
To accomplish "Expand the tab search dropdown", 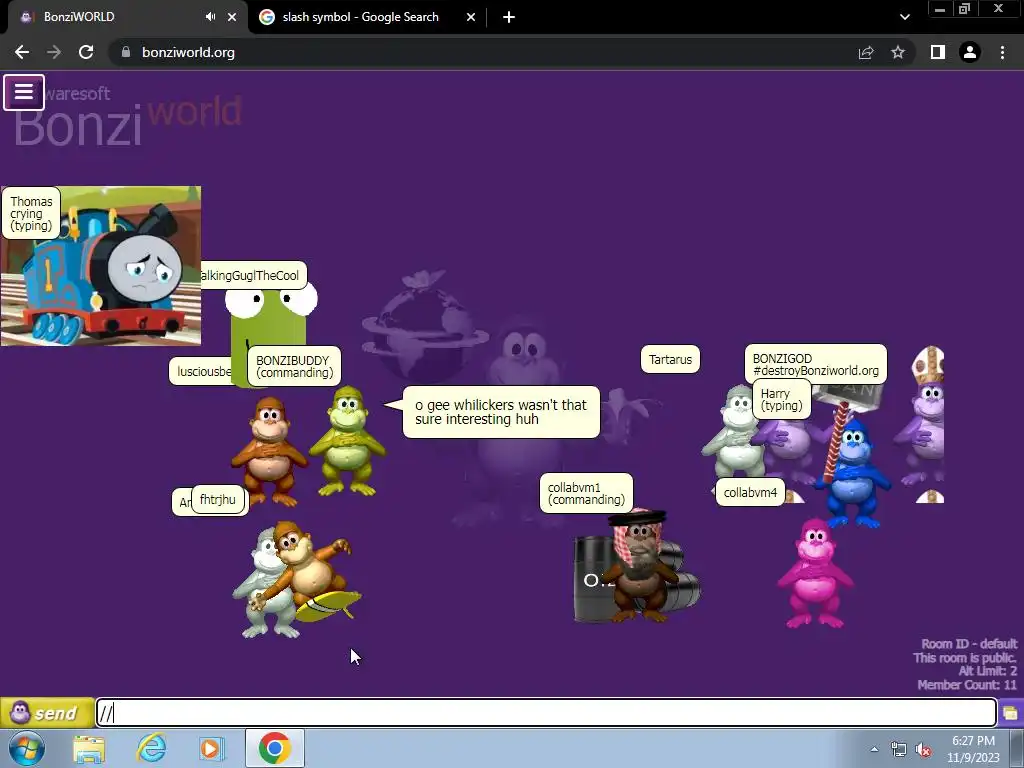I will pos(904,17).
